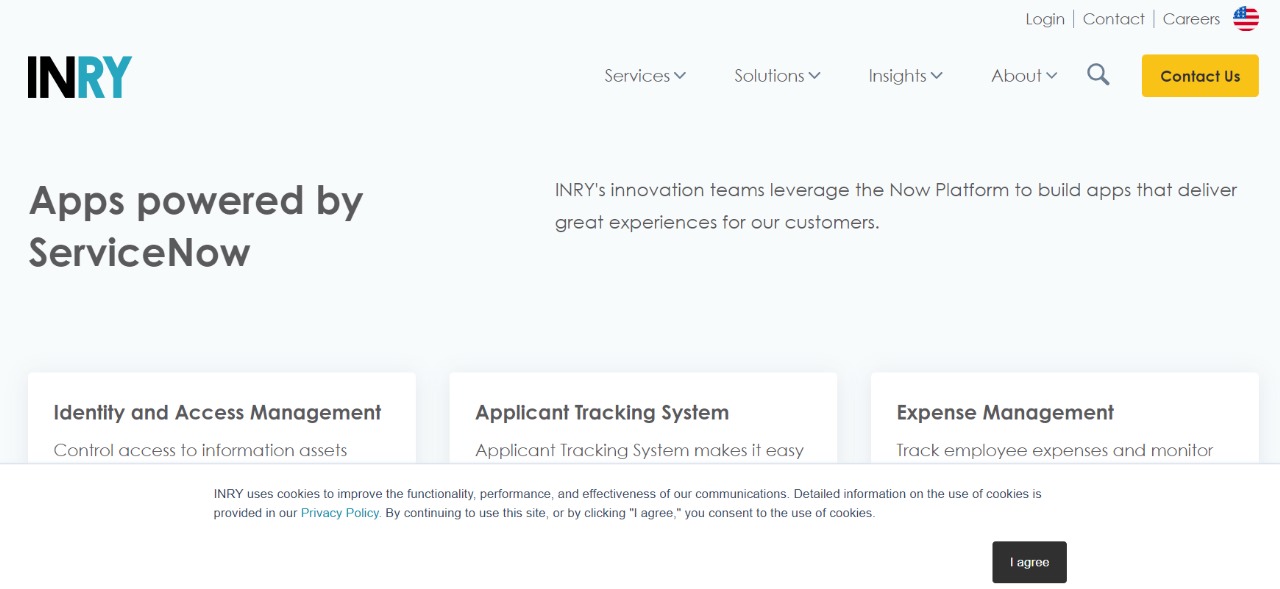Click the chevron arrow beside Services

tap(680, 76)
